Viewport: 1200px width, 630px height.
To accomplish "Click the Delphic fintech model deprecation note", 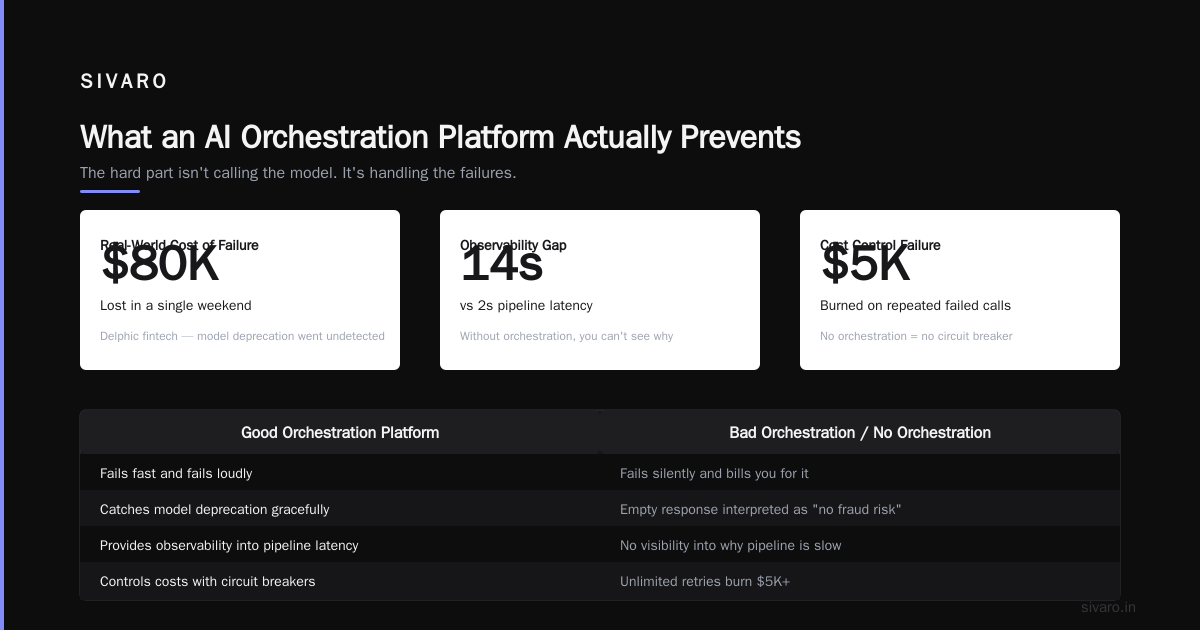I will click(x=242, y=336).
